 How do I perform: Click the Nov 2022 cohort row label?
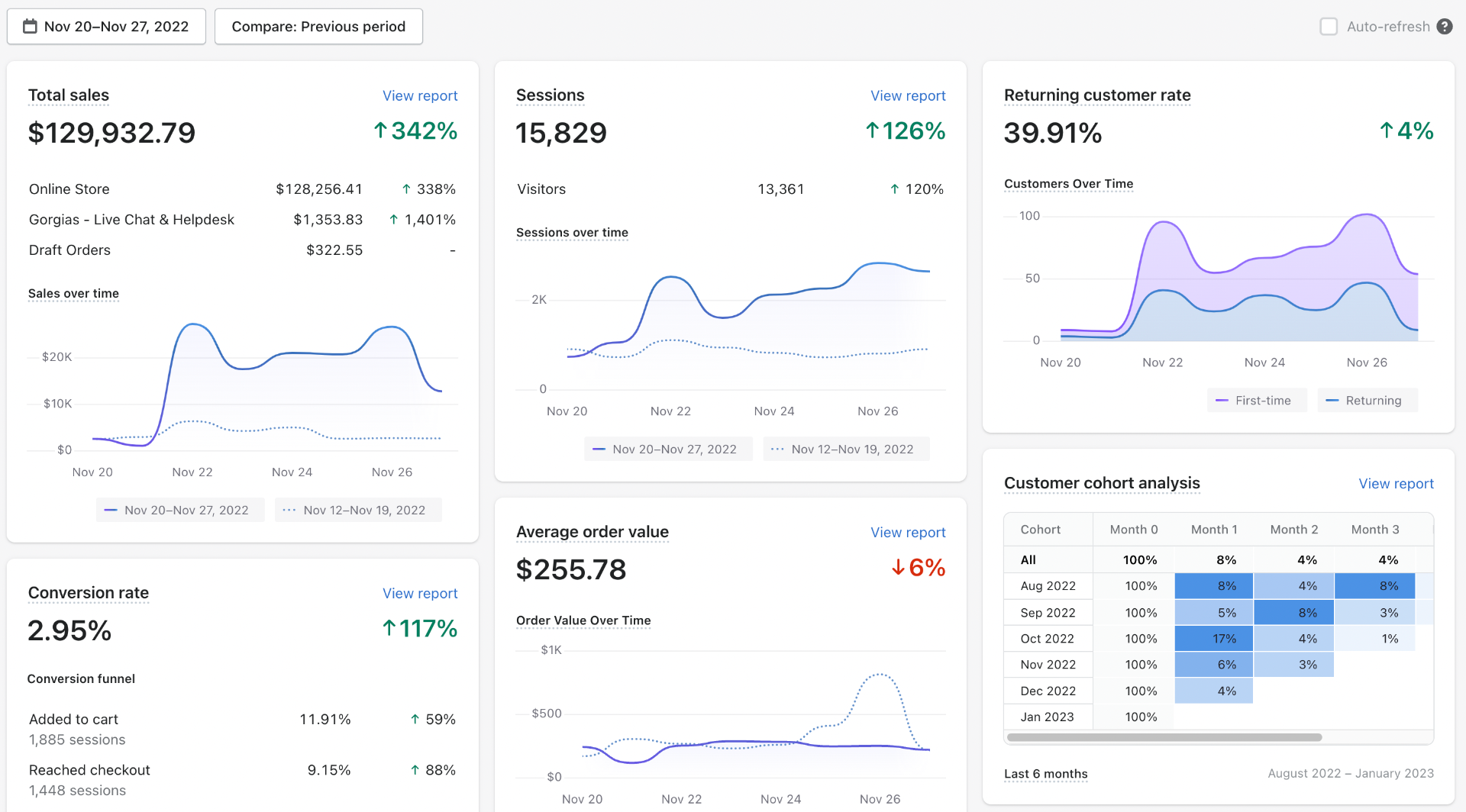(x=1048, y=665)
